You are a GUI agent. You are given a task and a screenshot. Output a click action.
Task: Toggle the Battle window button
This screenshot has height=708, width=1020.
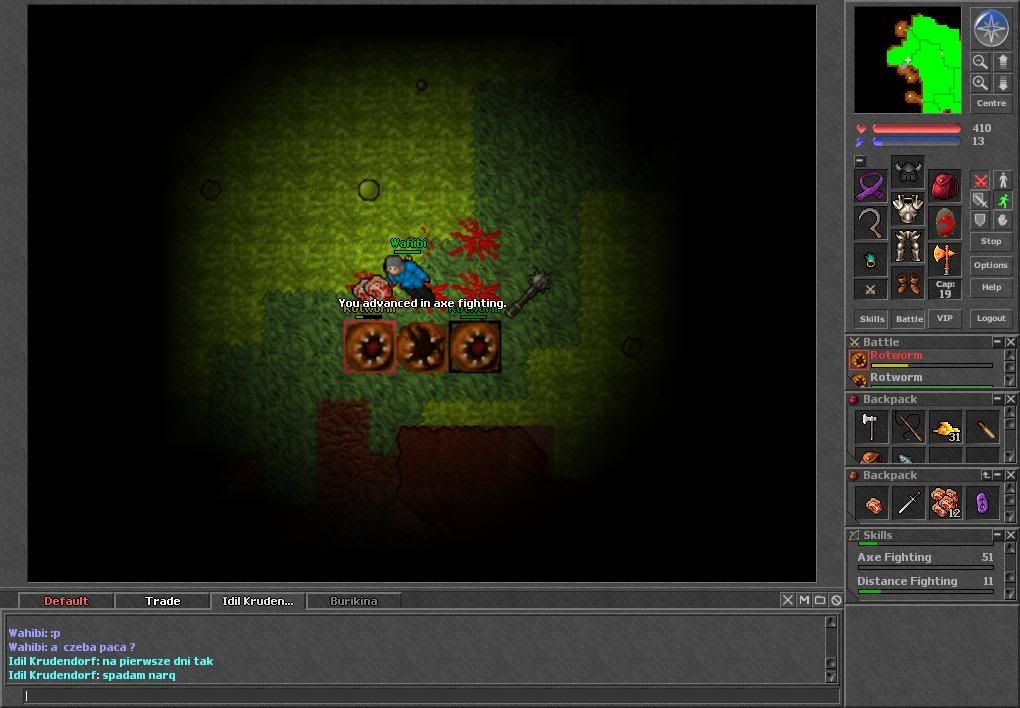pos(909,318)
